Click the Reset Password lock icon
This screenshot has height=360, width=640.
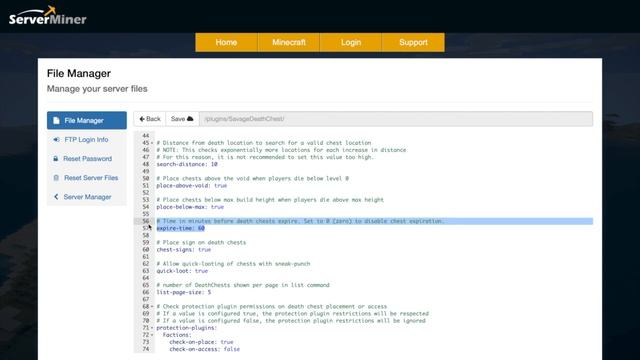tap(56, 158)
